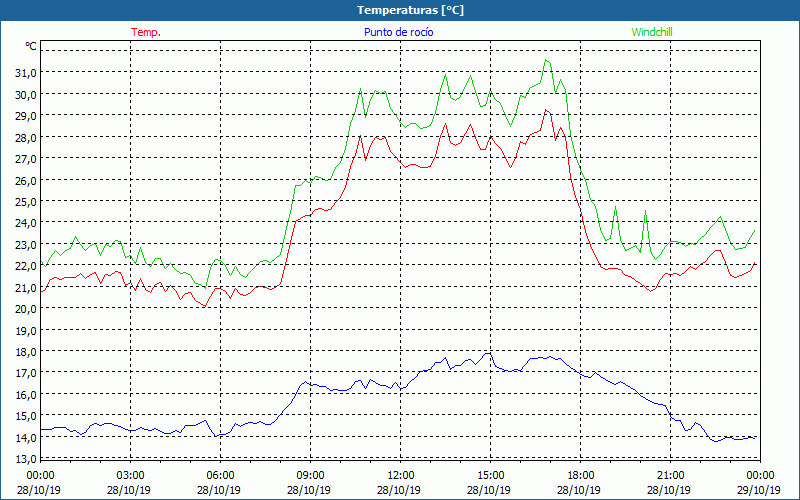Click the "28,0" y-axis value
This screenshot has width=800, height=500.
pos(26,137)
